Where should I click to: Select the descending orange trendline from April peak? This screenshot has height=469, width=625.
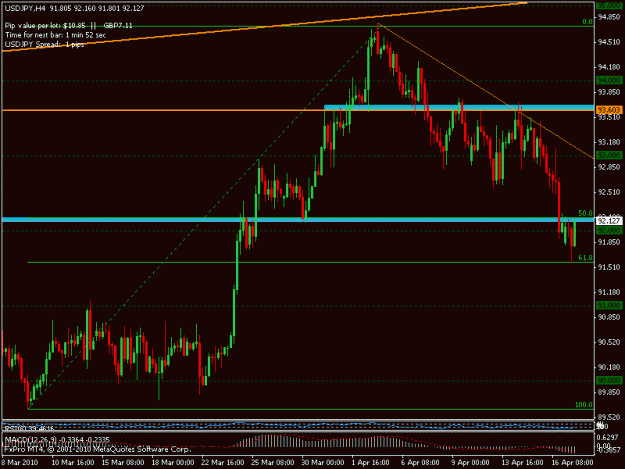coord(486,92)
